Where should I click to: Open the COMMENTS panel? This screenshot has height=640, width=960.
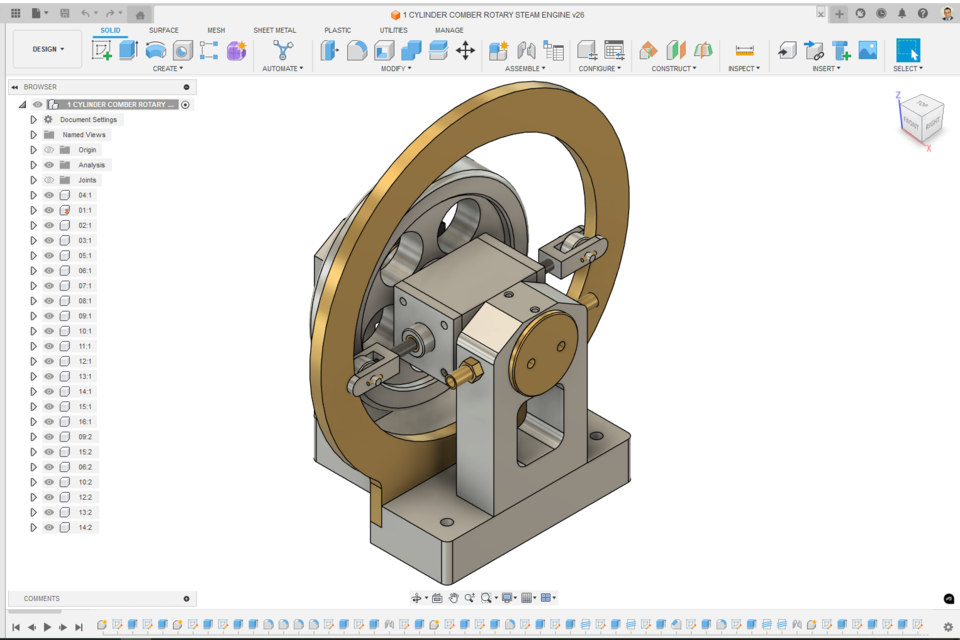click(x=41, y=598)
